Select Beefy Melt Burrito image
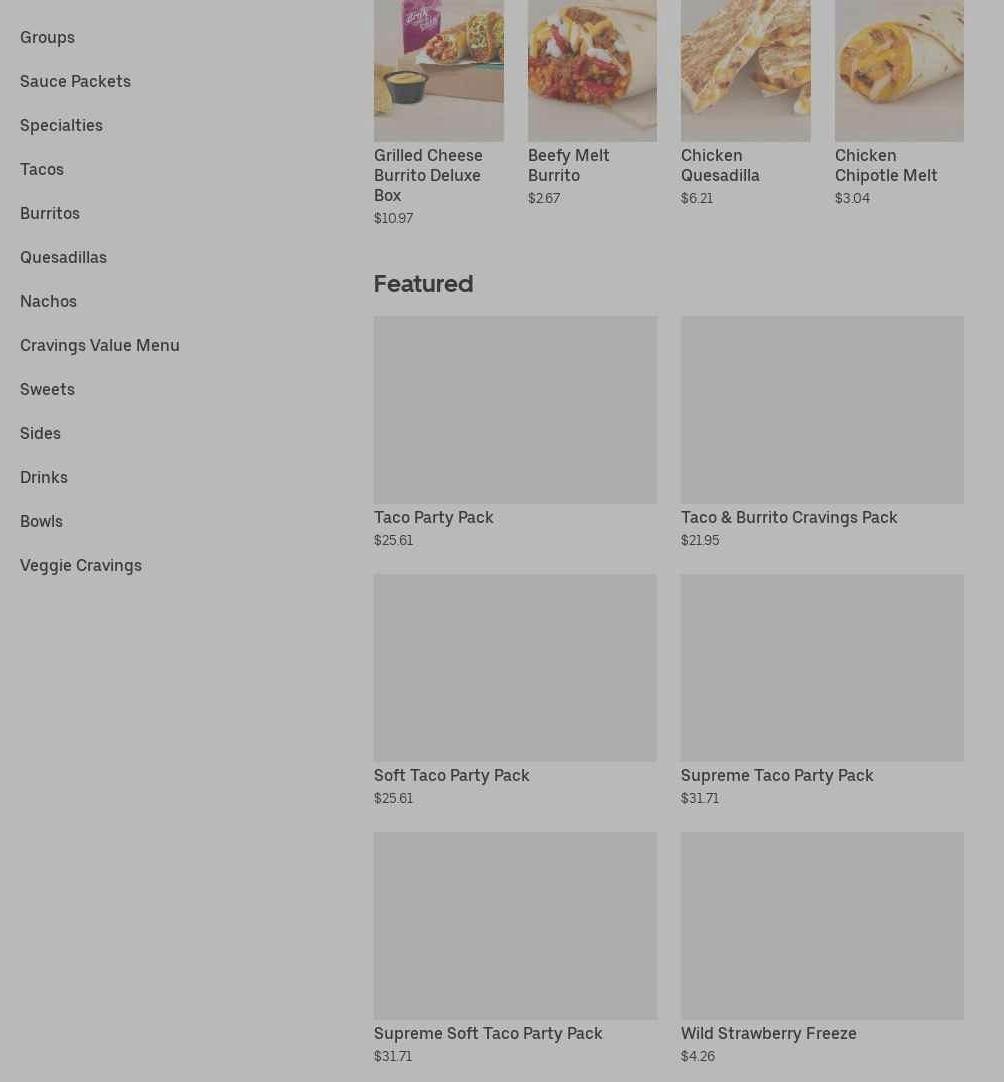Screen dimensions: 1004x1082 point(592,70)
